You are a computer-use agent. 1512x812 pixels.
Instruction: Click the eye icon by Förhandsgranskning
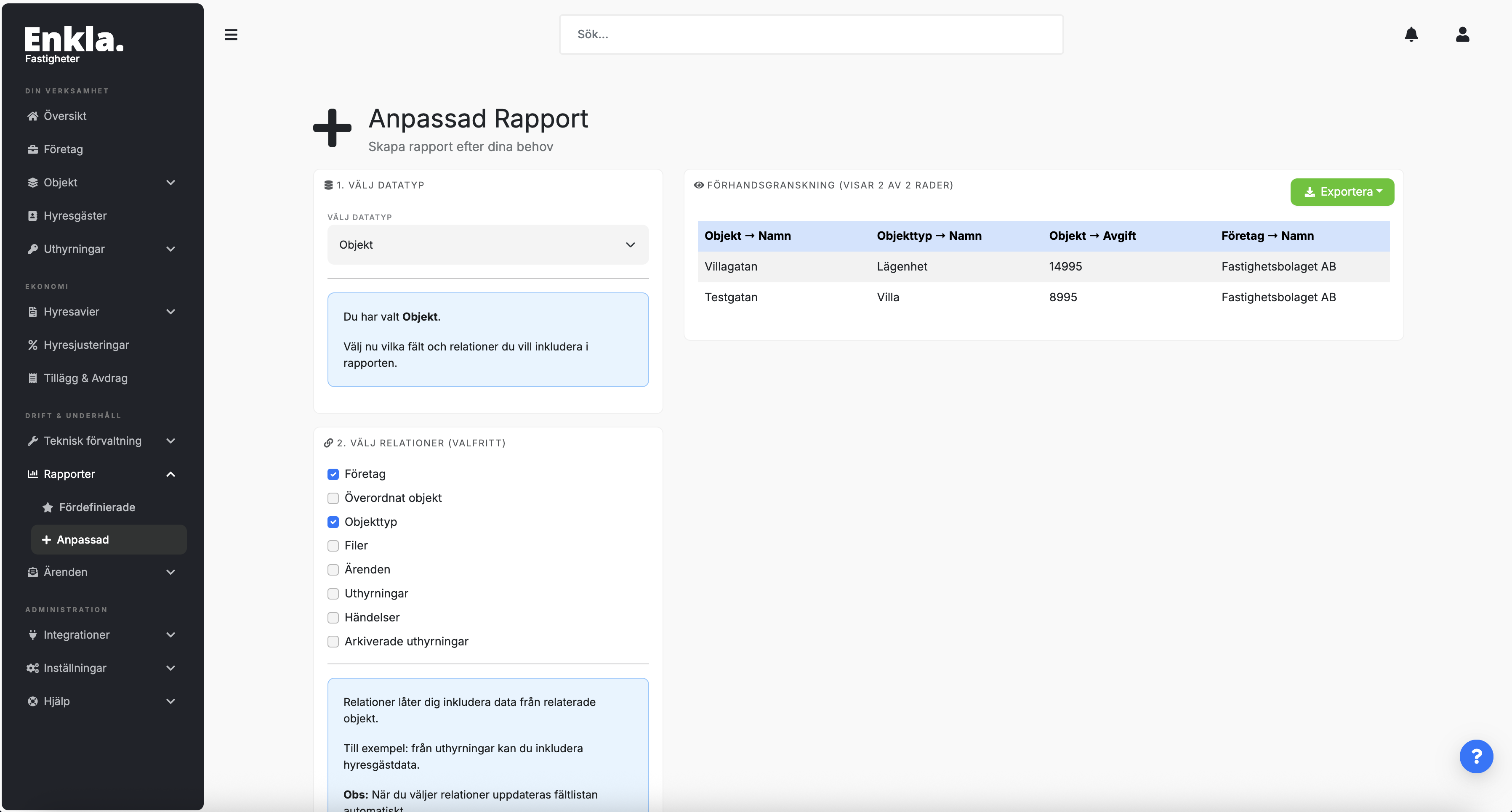click(698, 185)
